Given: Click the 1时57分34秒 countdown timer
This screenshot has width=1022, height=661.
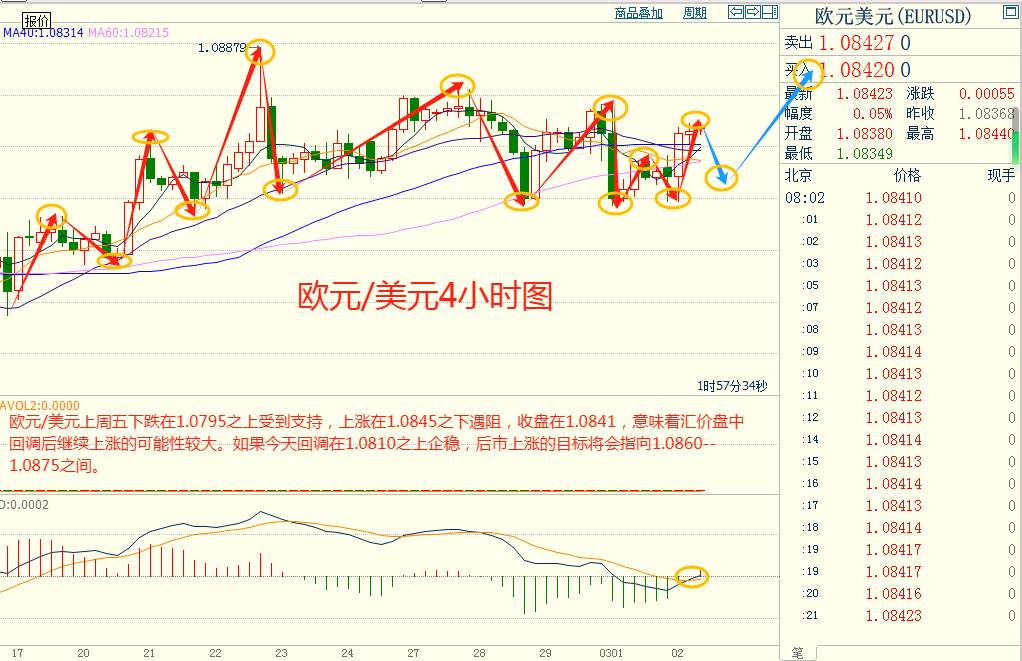Looking at the screenshot, I should point(732,386).
